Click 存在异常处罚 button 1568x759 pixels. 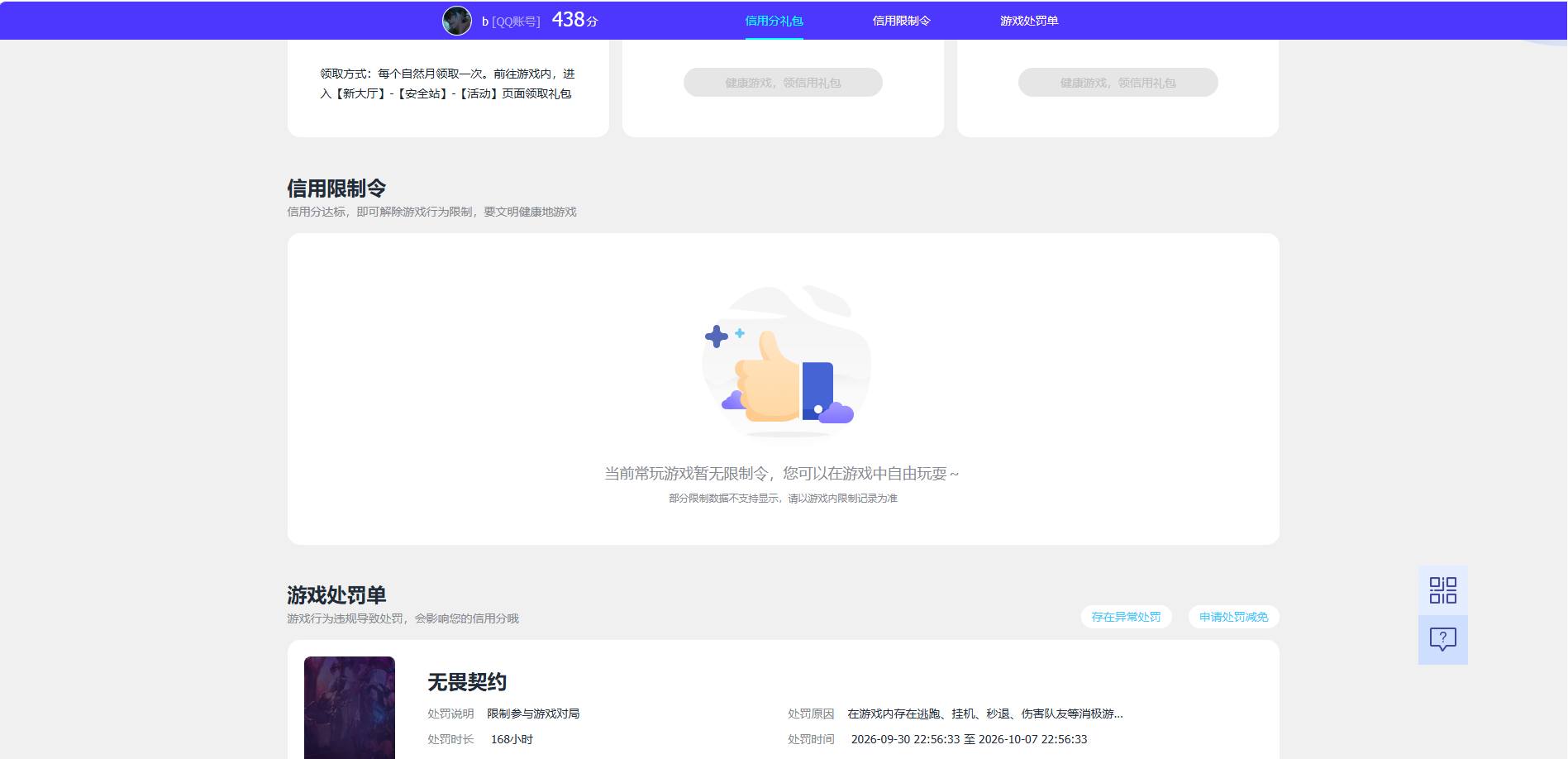coord(1126,617)
